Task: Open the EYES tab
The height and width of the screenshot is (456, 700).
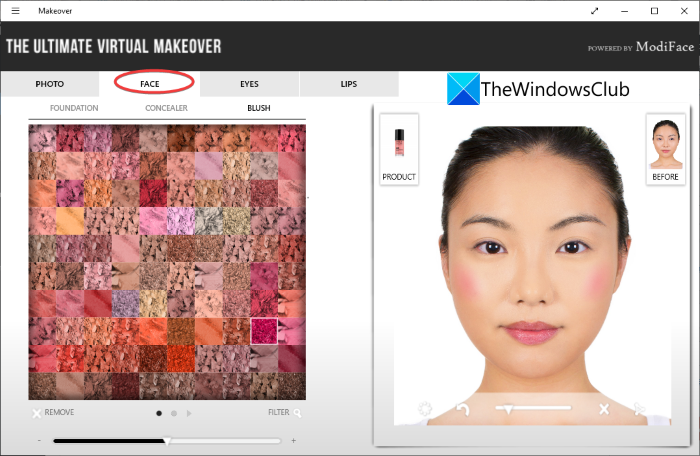Action: pyautogui.click(x=249, y=84)
